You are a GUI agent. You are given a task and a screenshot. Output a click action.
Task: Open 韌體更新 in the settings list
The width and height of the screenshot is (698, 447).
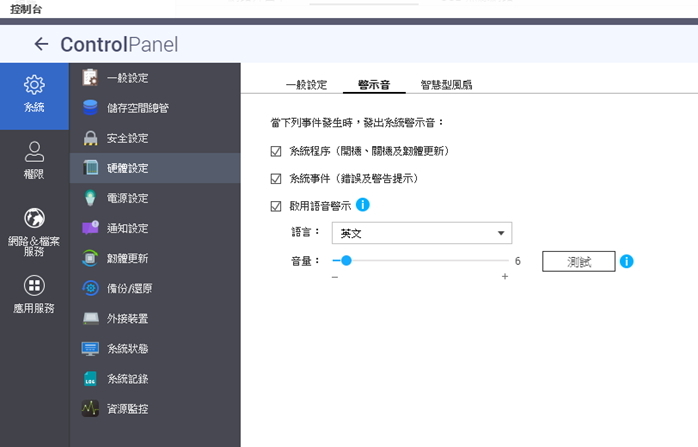coord(127,258)
